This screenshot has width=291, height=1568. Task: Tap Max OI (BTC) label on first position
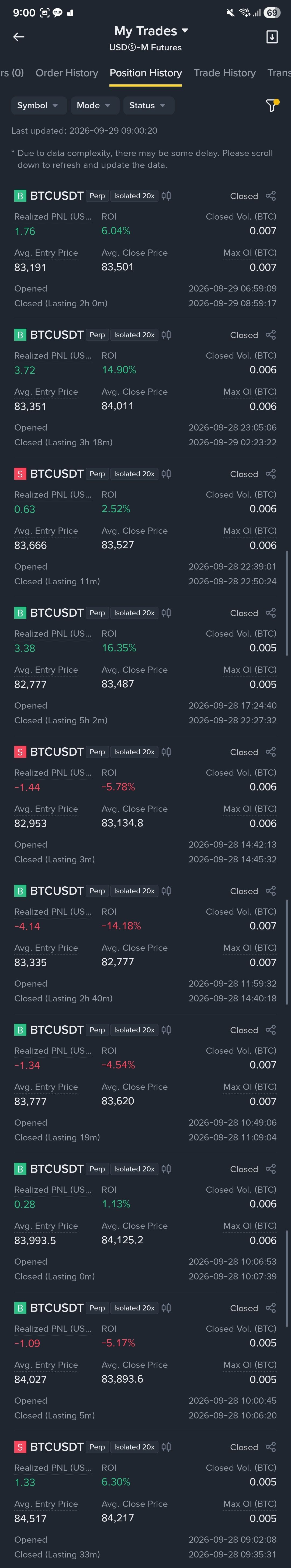point(250,253)
